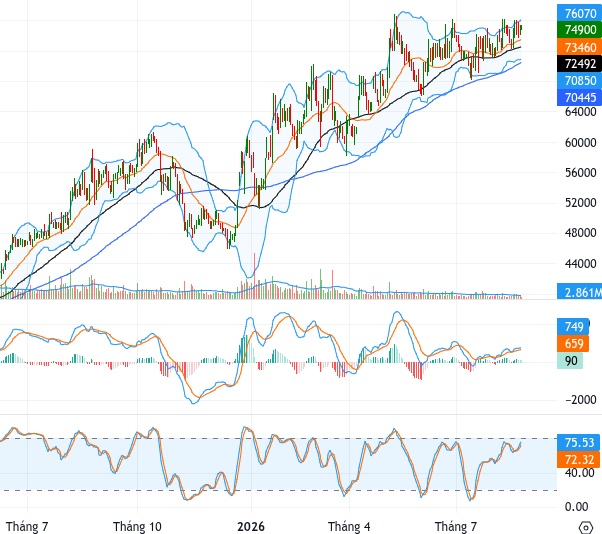This screenshot has width=602, height=534.
Task: Select the 2.861M volume label
Action: [579, 292]
